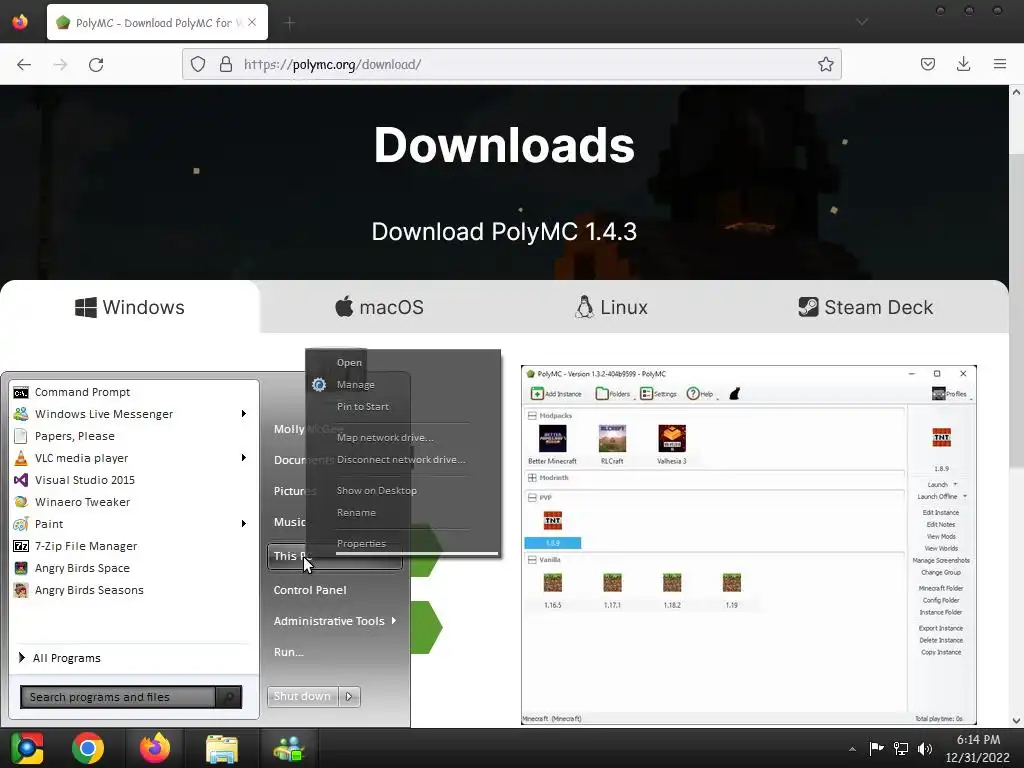Click the search magnifier icon in Start menu
This screenshot has width=1024, height=768.
click(229, 697)
